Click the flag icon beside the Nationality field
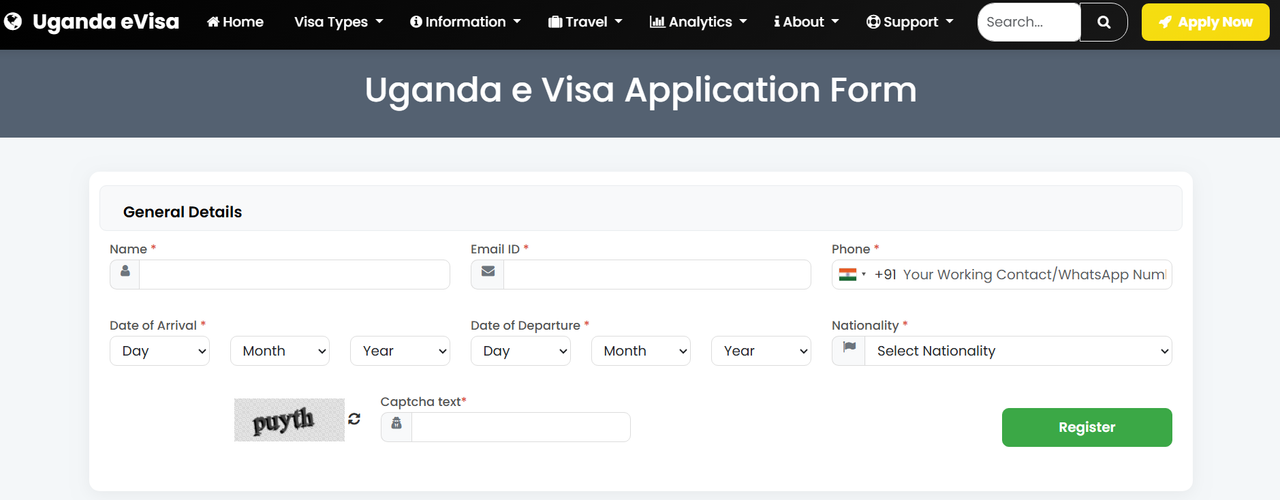Image resolution: width=1280 pixels, height=500 pixels. 849,349
